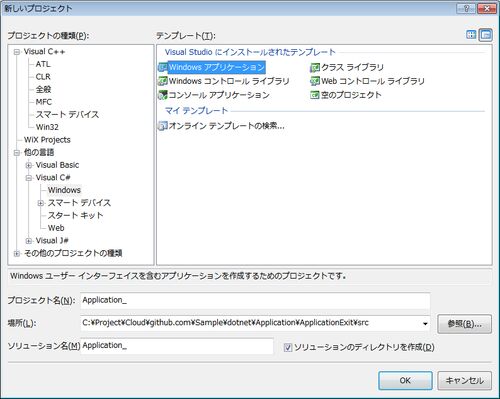Viewport: 500px width, 399px height.
Task: Select the コンソール アプリケーション template icon
Action: [x=162, y=95]
